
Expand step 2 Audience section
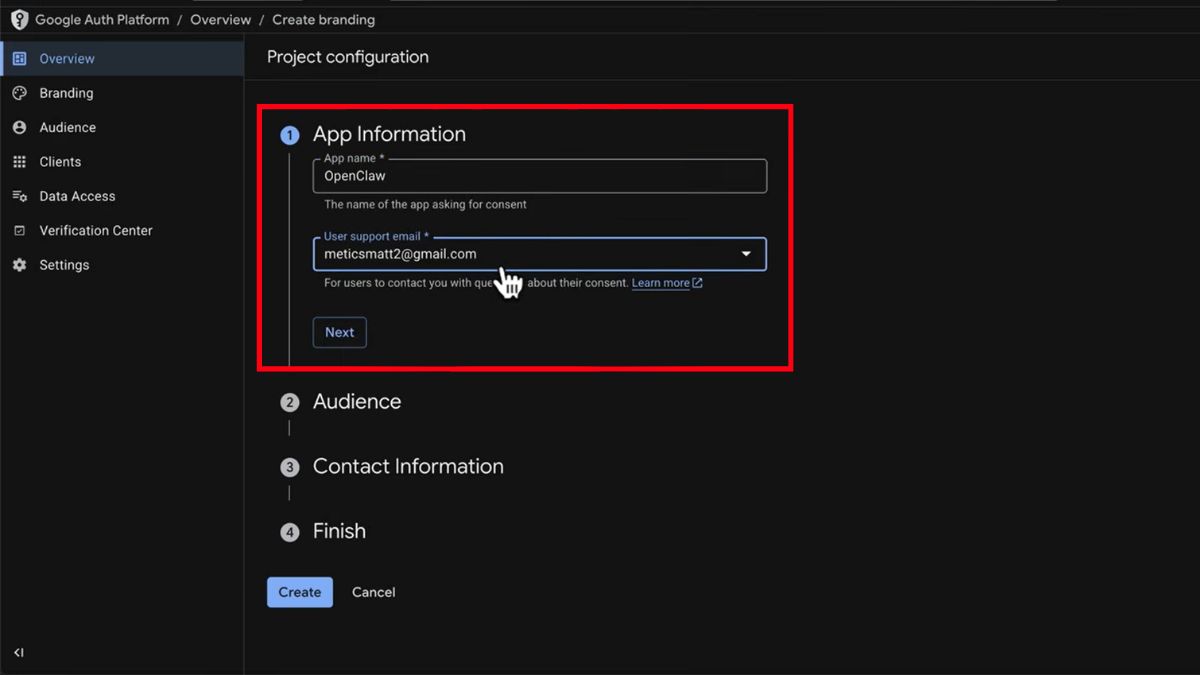click(356, 402)
